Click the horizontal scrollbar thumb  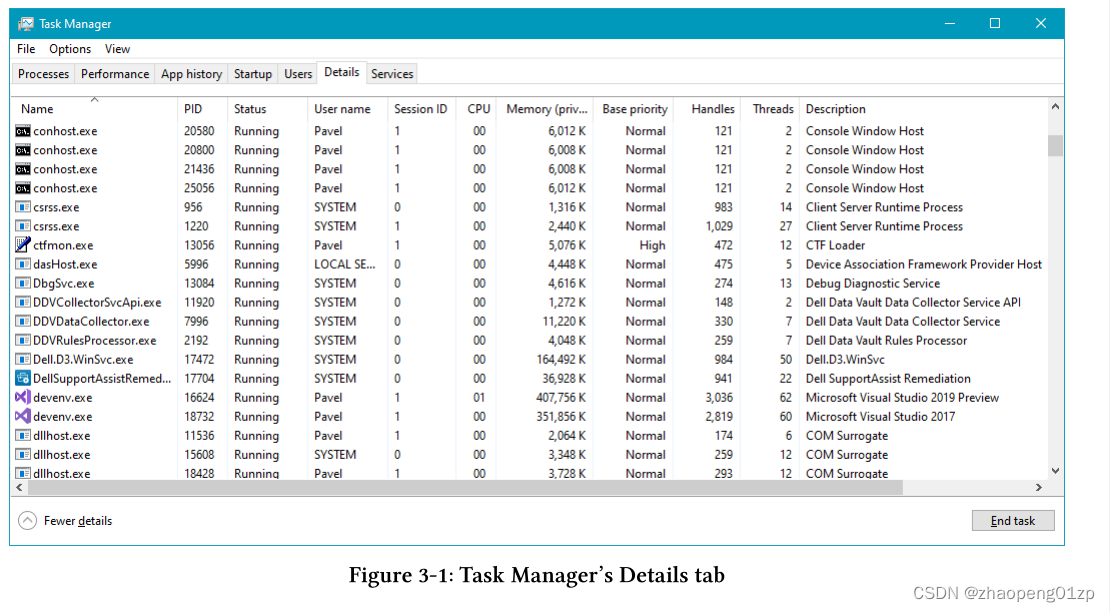(x=464, y=487)
